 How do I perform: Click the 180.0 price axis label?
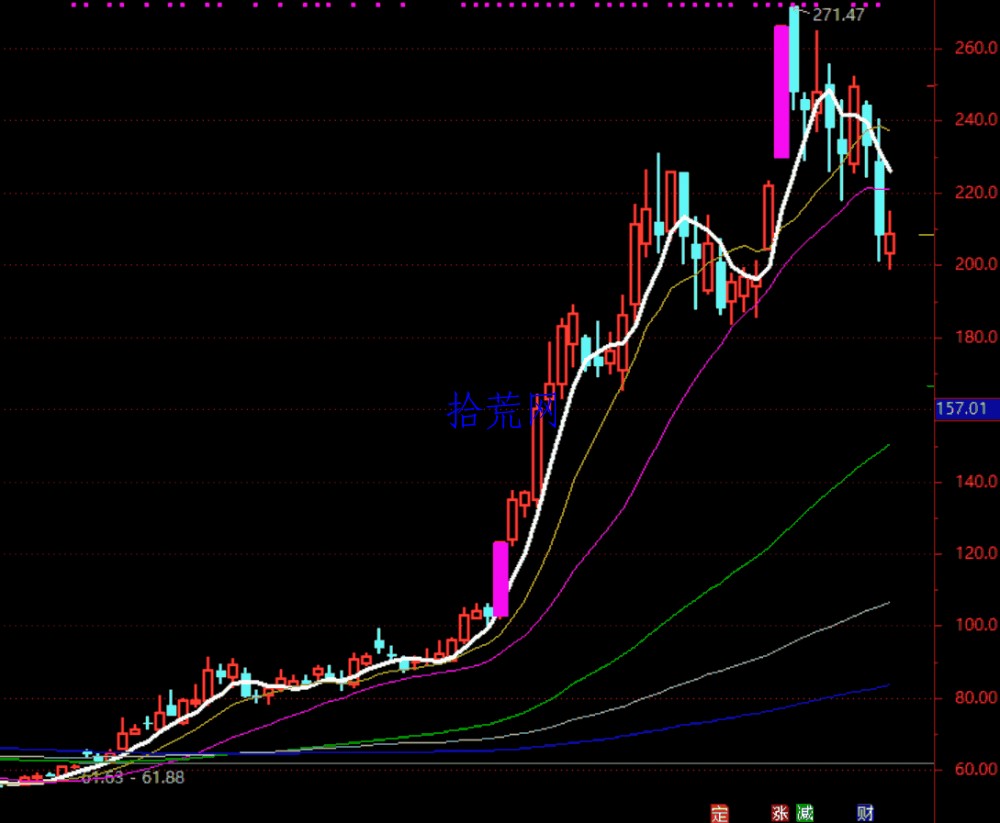point(976,337)
